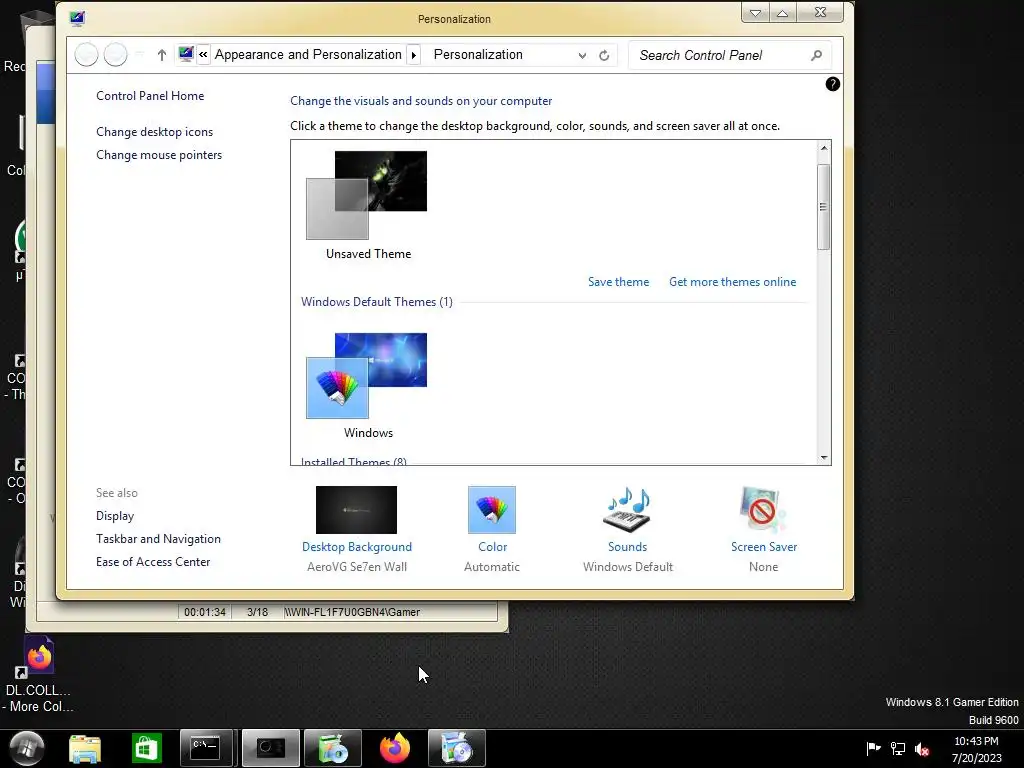1024x768 pixels.
Task: Click the Personalization window title icon
Action: (77, 18)
